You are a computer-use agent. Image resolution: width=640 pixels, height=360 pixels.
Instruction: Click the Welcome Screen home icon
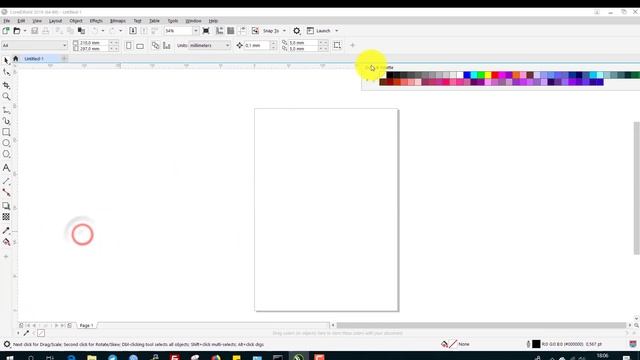point(16,58)
